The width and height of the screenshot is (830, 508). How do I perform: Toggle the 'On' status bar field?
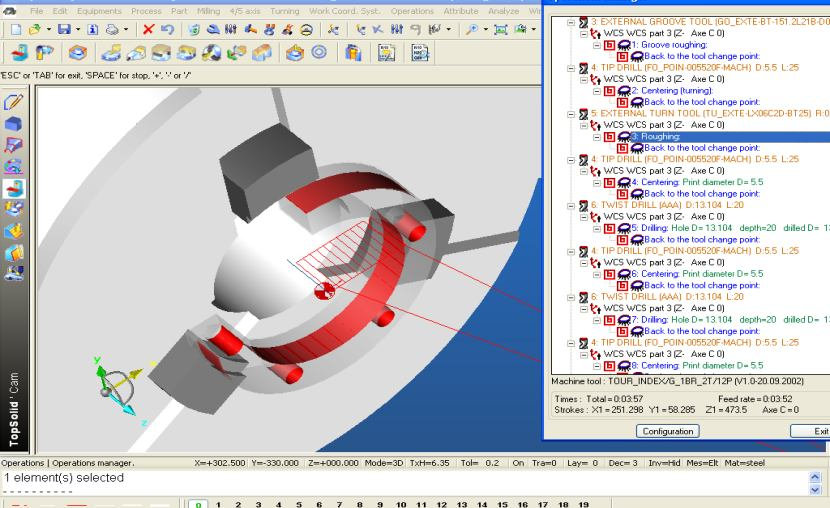[518, 462]
